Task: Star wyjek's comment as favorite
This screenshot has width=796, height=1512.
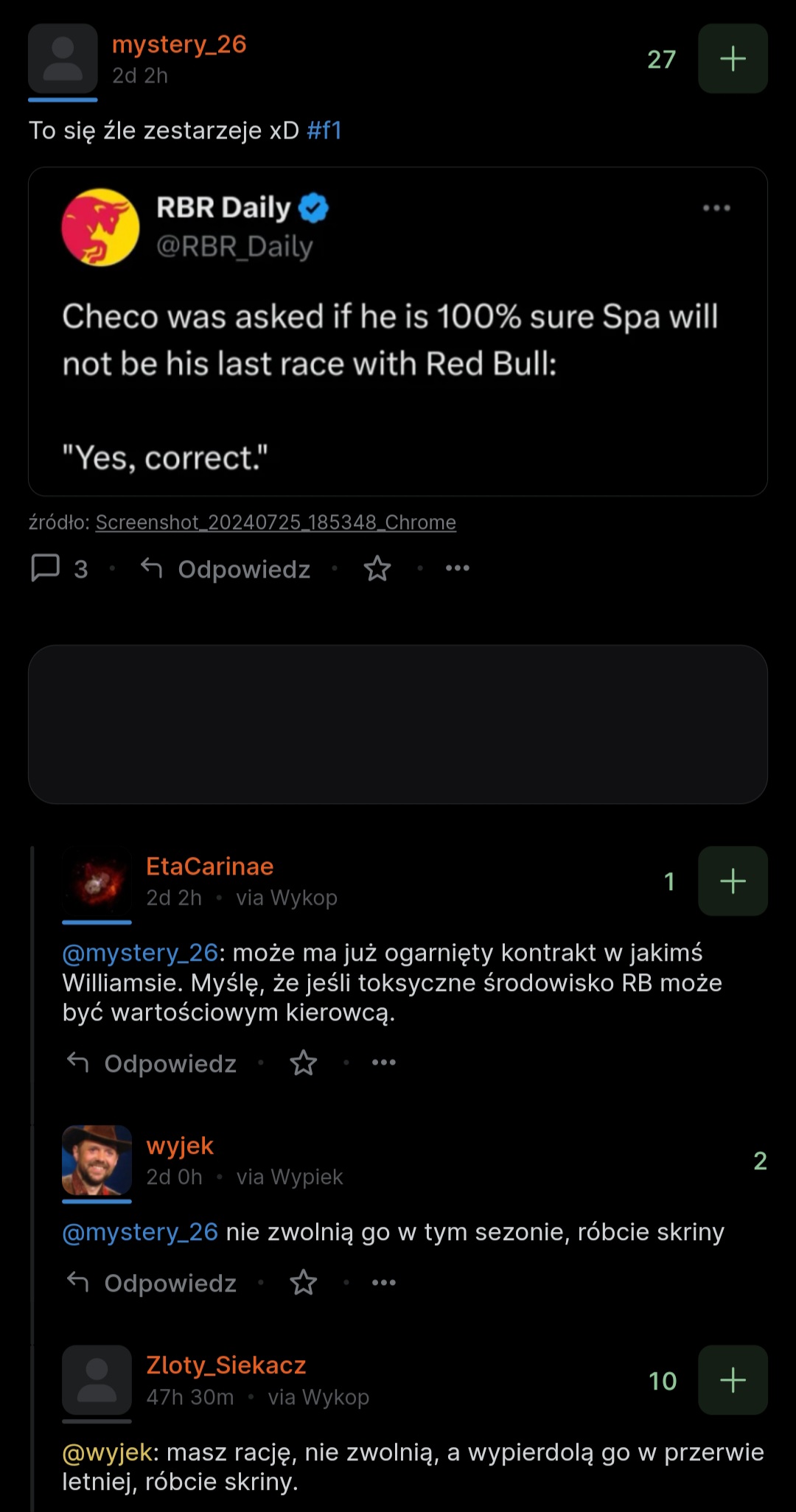Action: coord(304,1283)
